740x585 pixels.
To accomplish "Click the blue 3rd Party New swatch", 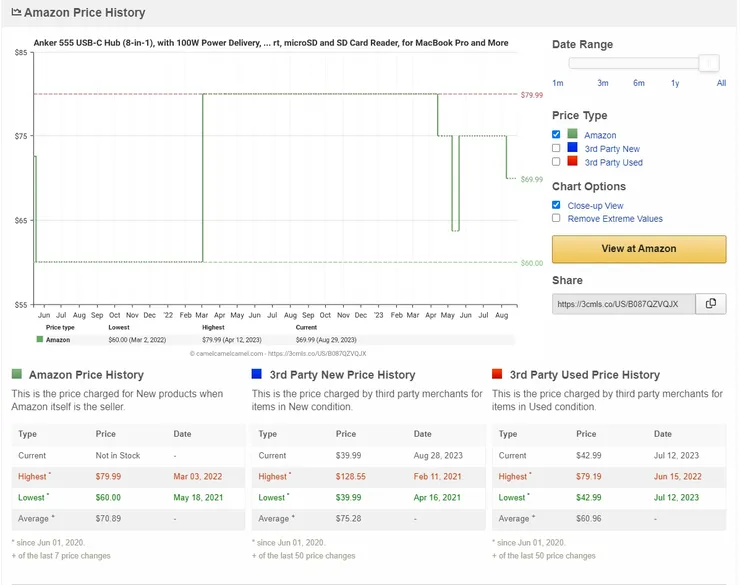I will pos(572,148).
